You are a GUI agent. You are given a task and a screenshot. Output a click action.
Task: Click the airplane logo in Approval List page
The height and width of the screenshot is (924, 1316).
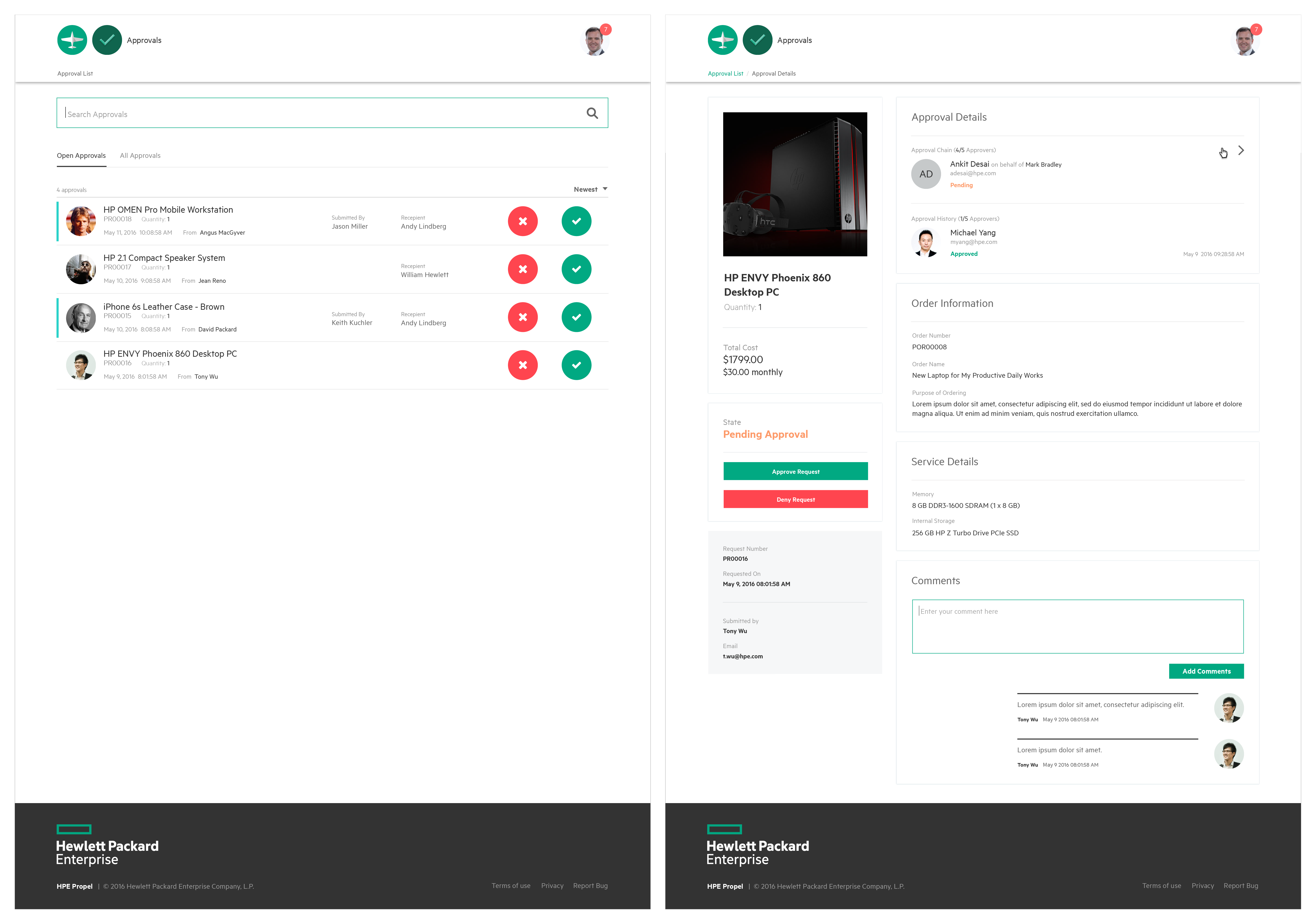tap(72, 40)
